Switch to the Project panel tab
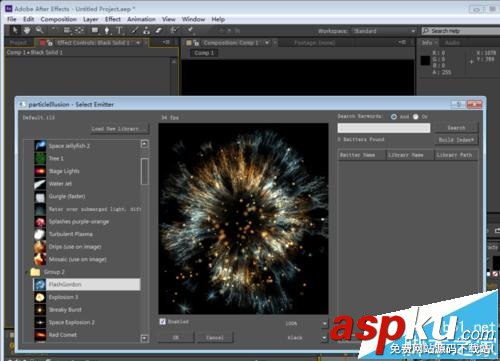 point(18,43)
